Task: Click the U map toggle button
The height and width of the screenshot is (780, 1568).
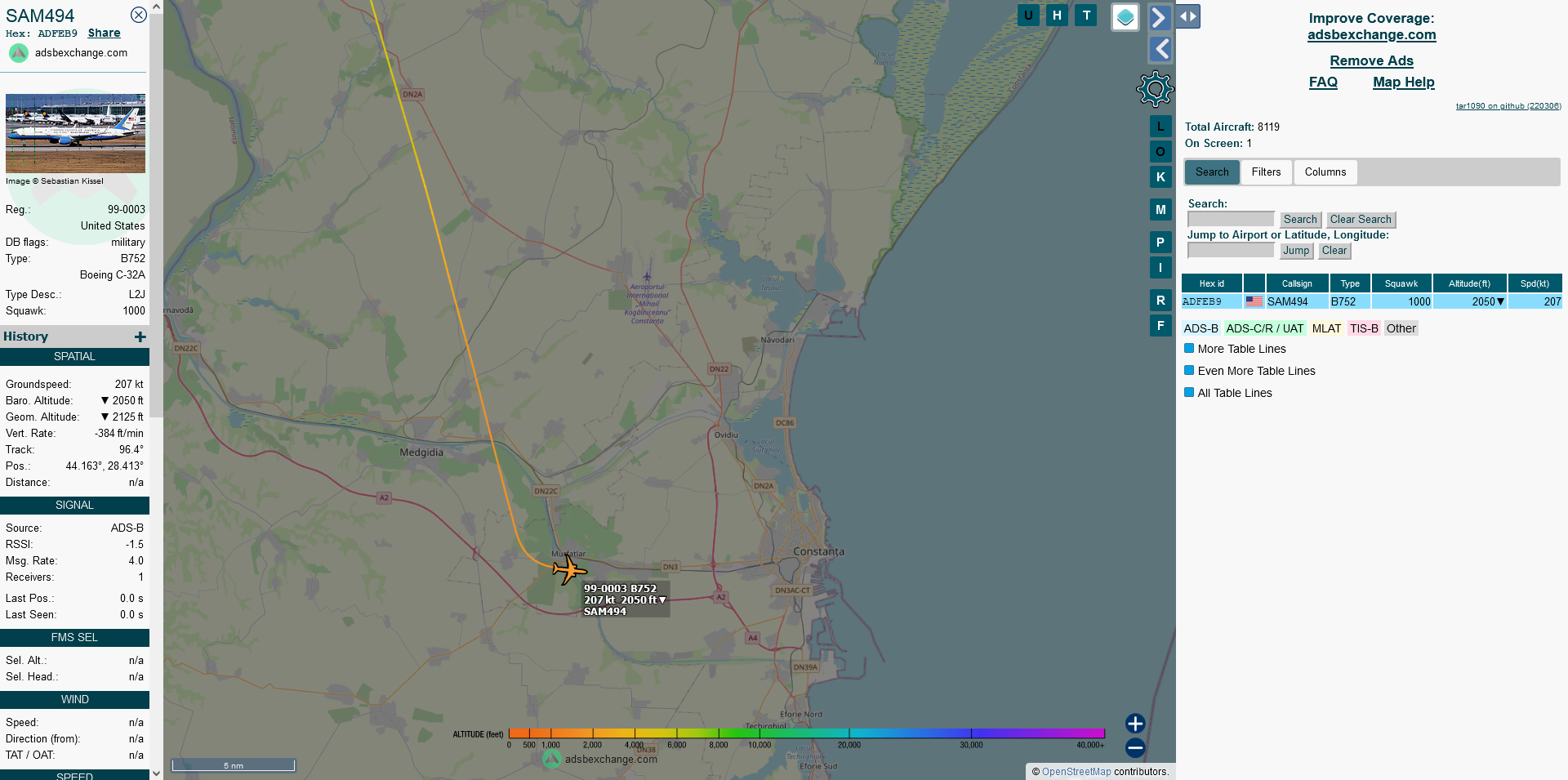Action: click(x=1028, y=15)
